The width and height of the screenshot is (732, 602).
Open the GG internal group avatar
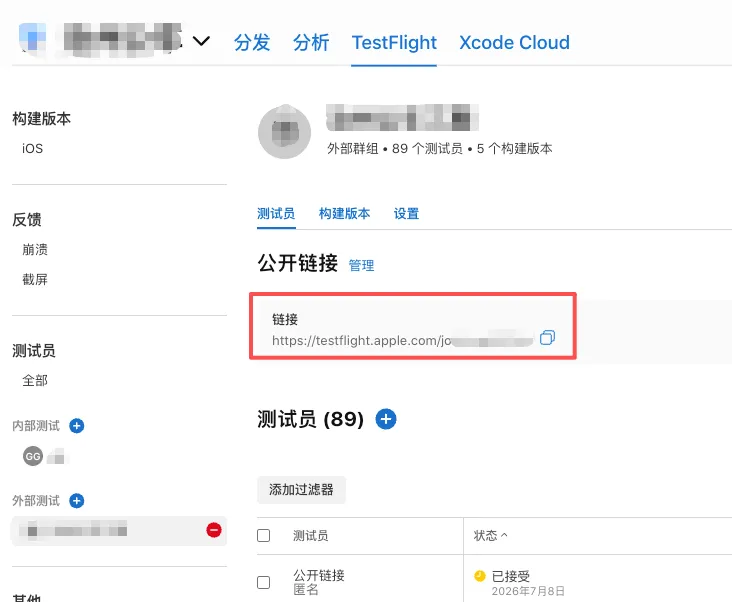pyautogui.click(x=33, y=456)
